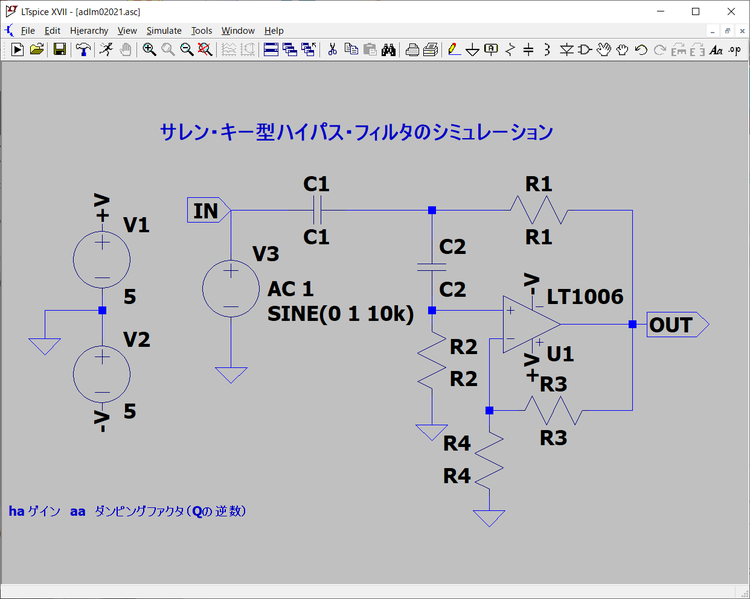Click the Undo arrow icon

pos(641,49)
